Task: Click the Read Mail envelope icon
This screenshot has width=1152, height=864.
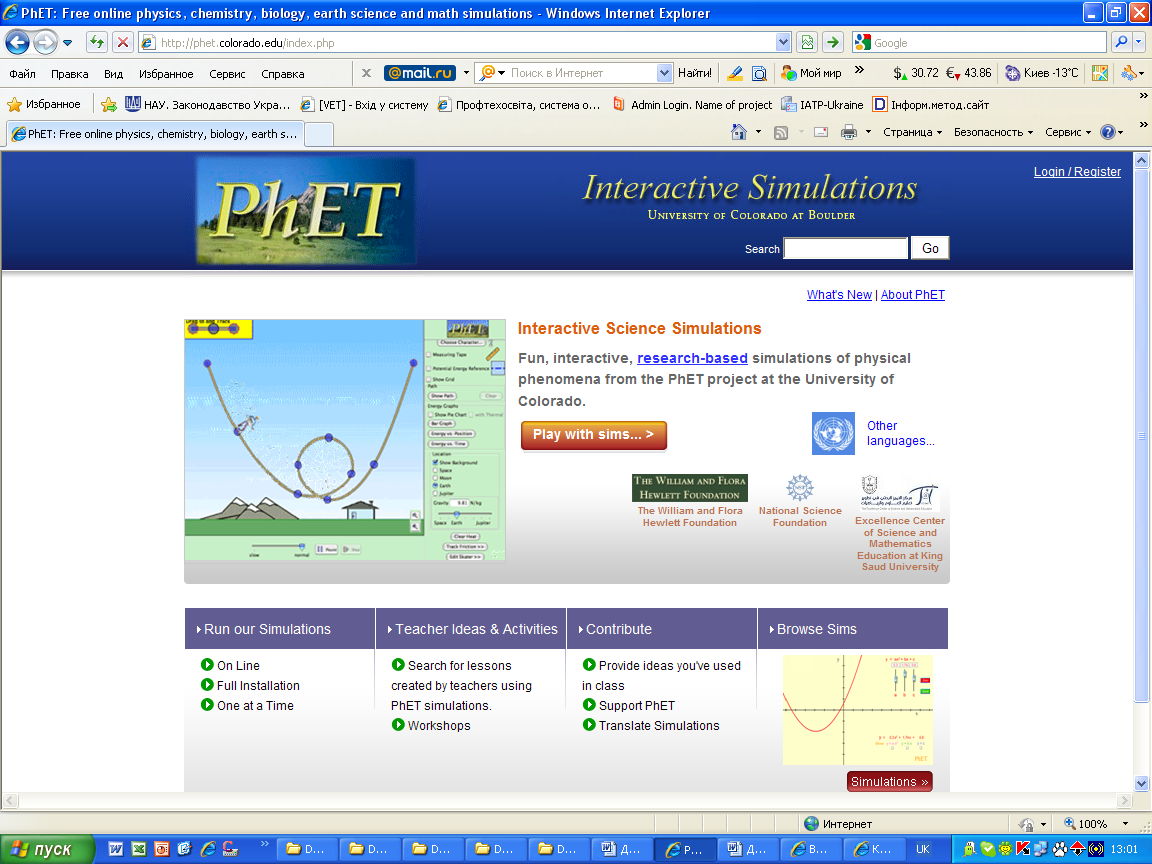Action: tap(821, 132)
